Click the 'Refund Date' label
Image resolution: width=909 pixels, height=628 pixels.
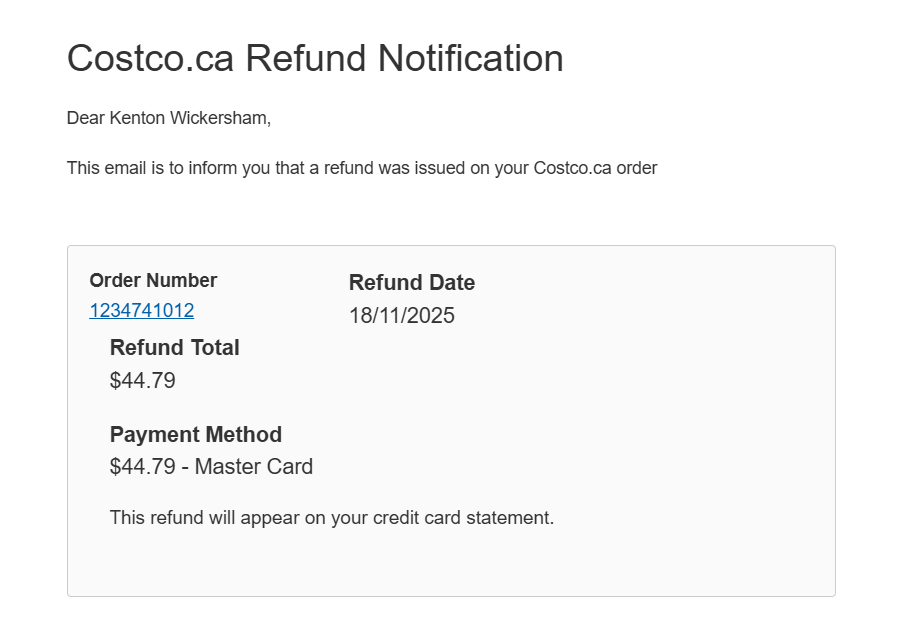tap(411, 283)
